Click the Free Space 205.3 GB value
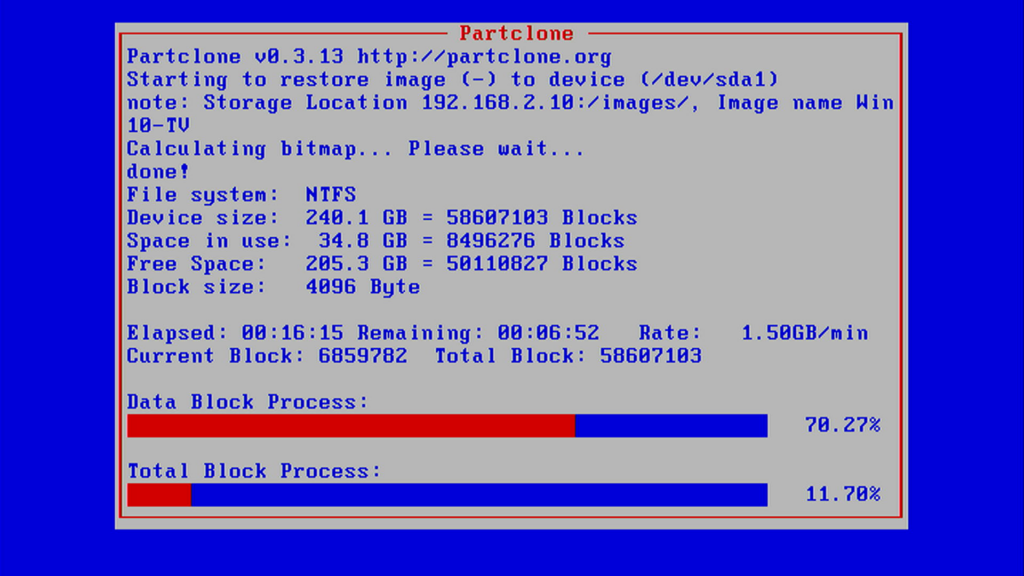 pos(343,264)
